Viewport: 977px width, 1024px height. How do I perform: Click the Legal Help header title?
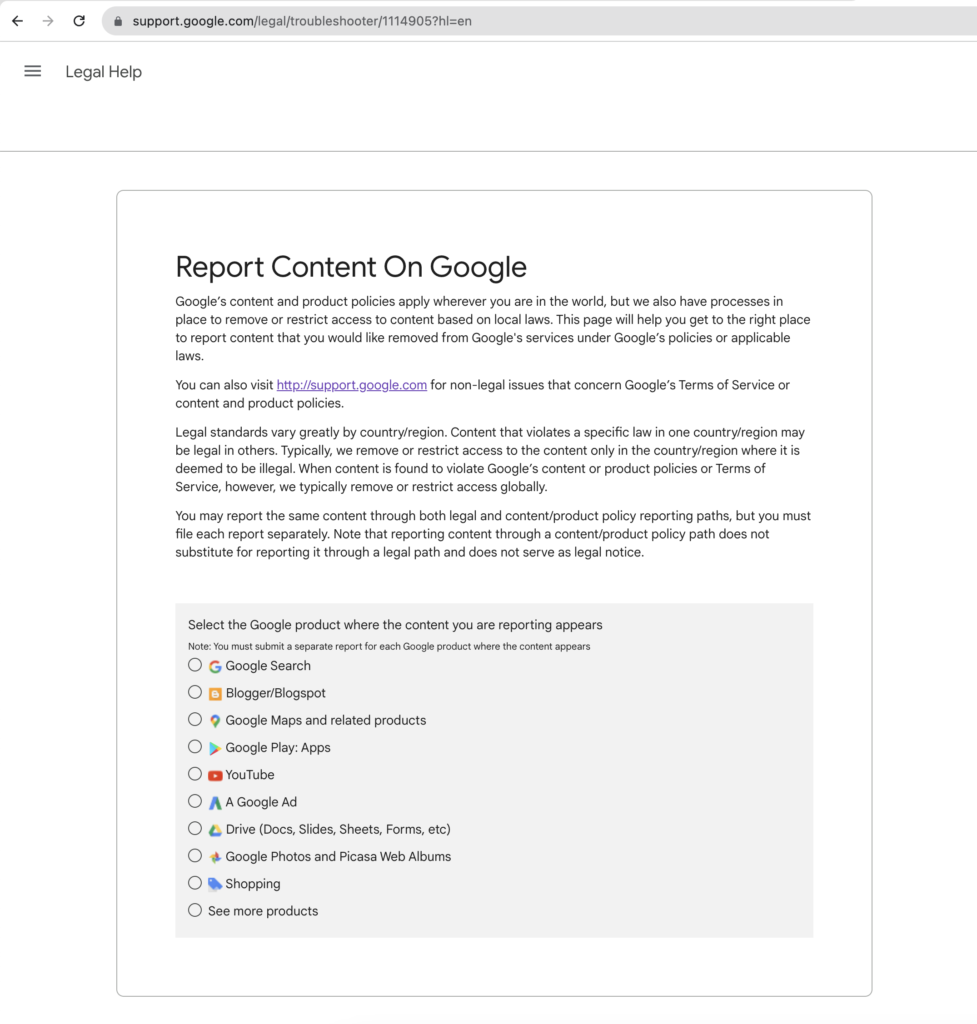click(103, 72)
